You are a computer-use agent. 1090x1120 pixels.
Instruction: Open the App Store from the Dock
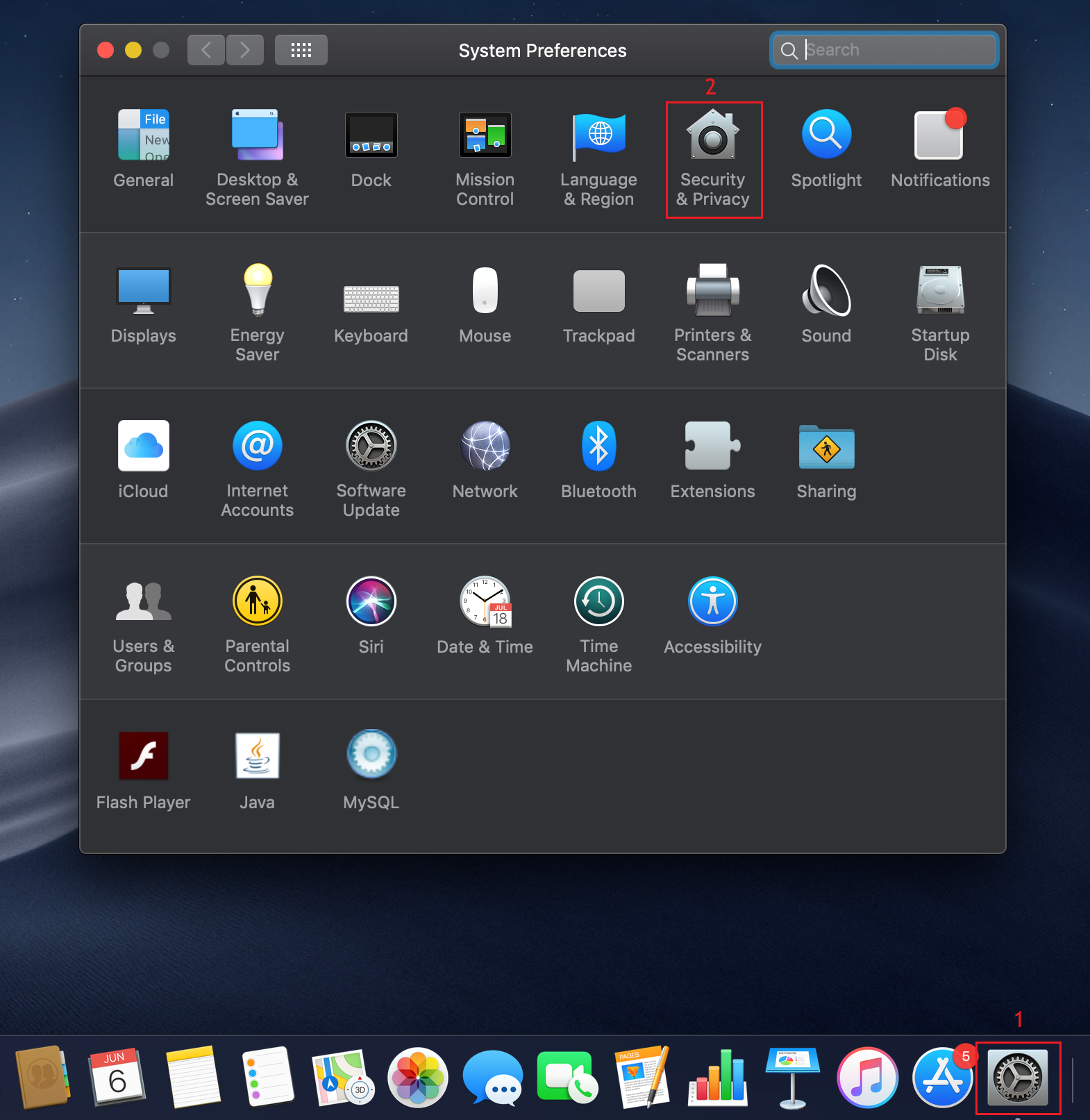pyautogui.click(x=943, y=1078)
